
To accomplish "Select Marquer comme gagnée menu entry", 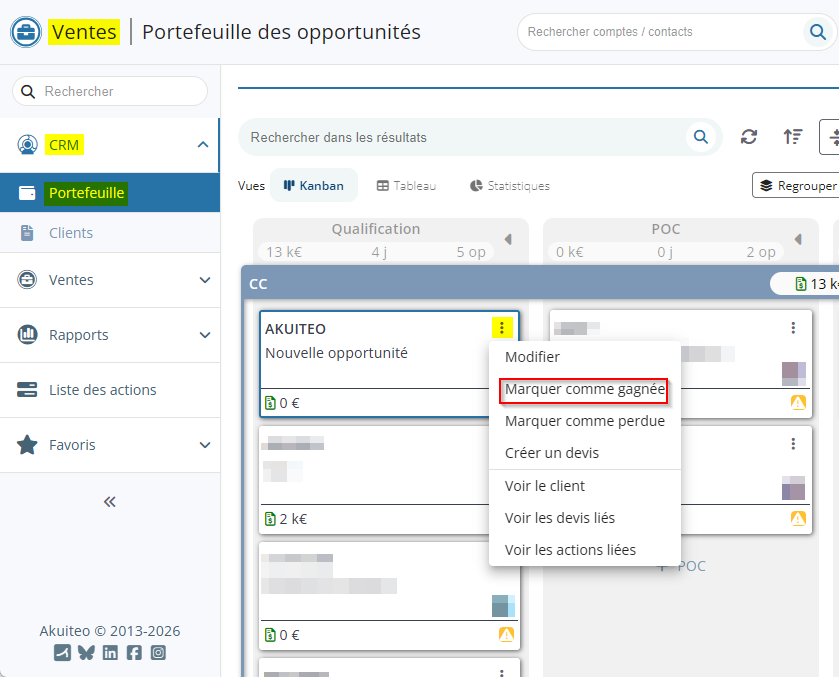I will pyautogui.click(x=584, y=389).
